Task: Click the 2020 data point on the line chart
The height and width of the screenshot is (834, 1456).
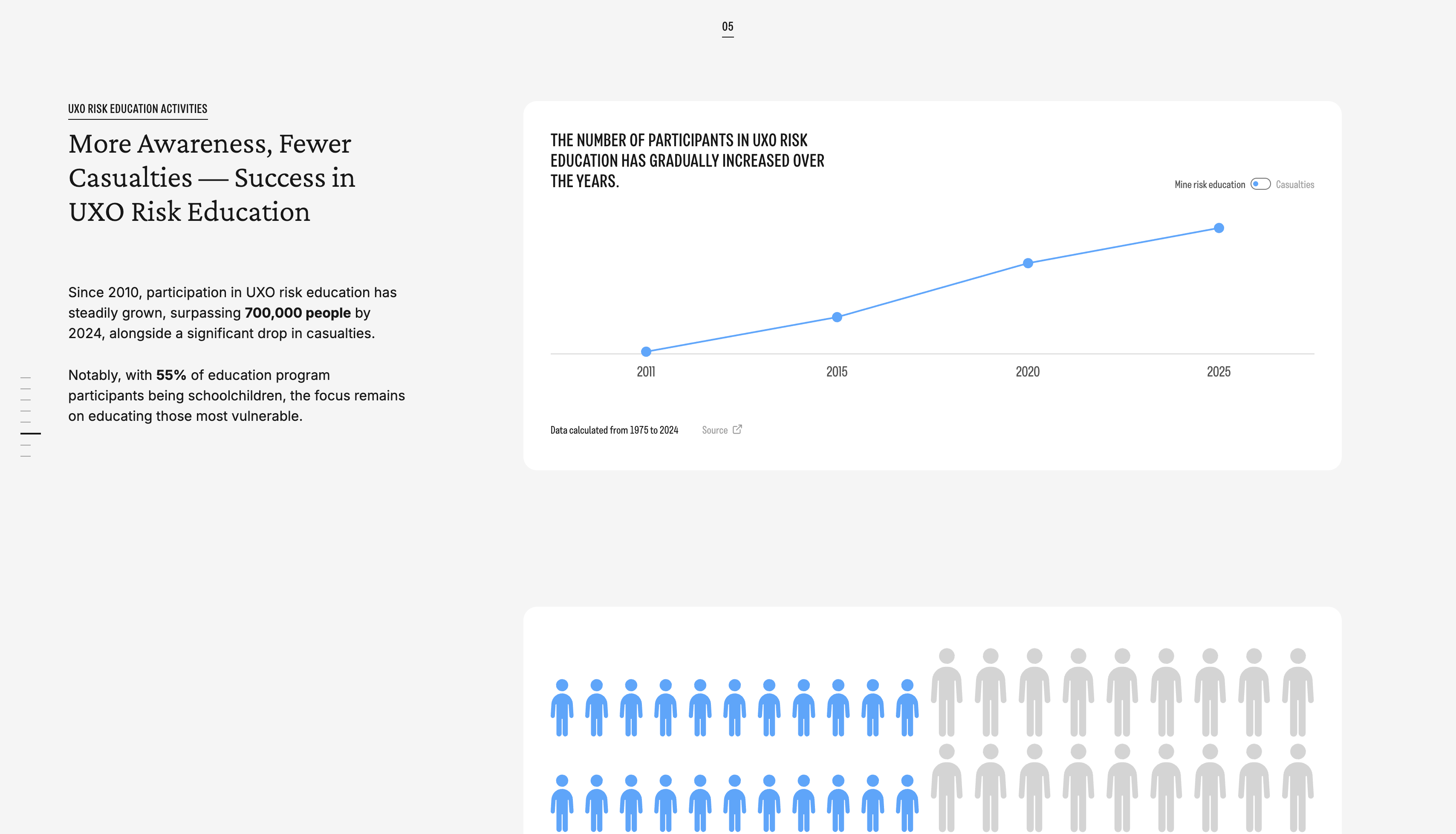Action: [x=1028, y=264]
